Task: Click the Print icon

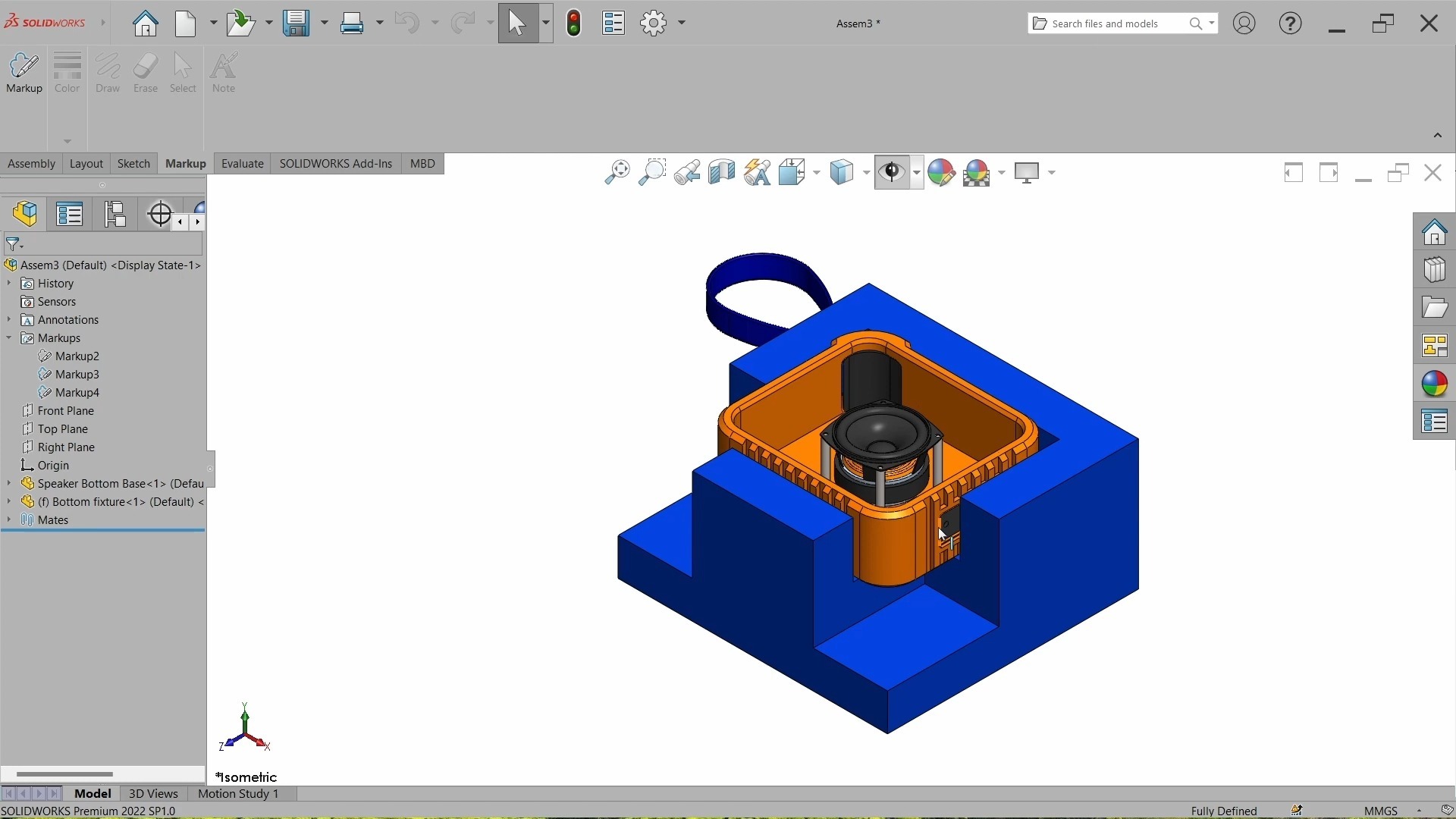Action: 353,24
